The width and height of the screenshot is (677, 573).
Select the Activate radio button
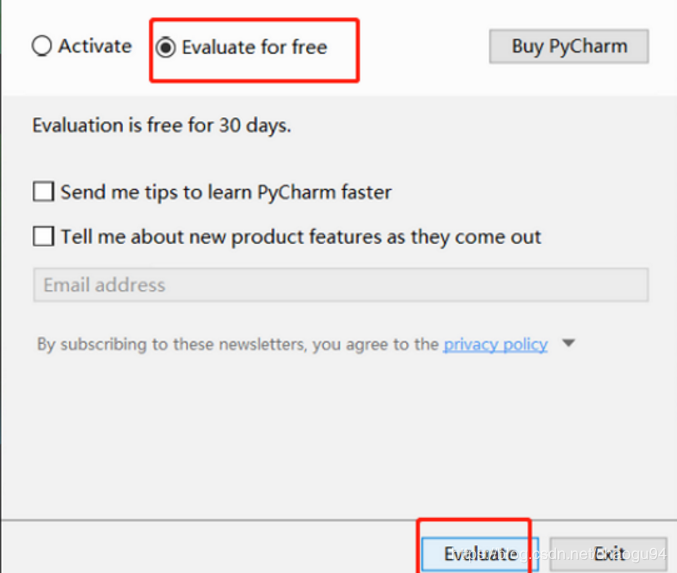pos(82,46)
